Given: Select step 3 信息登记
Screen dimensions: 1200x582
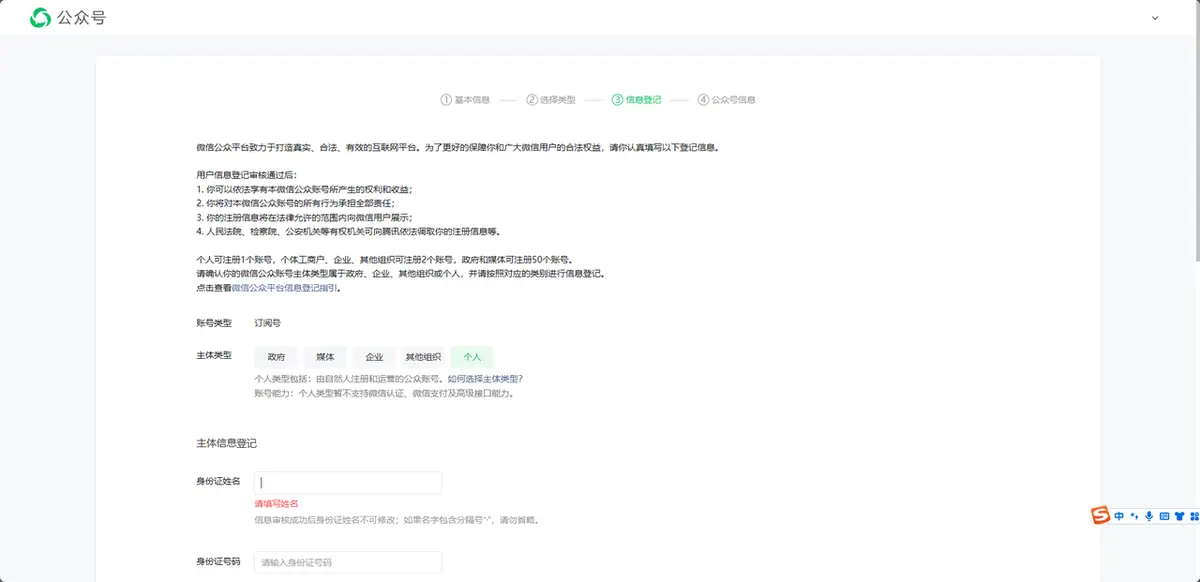Looking at the screenshot, I should tap(636, 100).
